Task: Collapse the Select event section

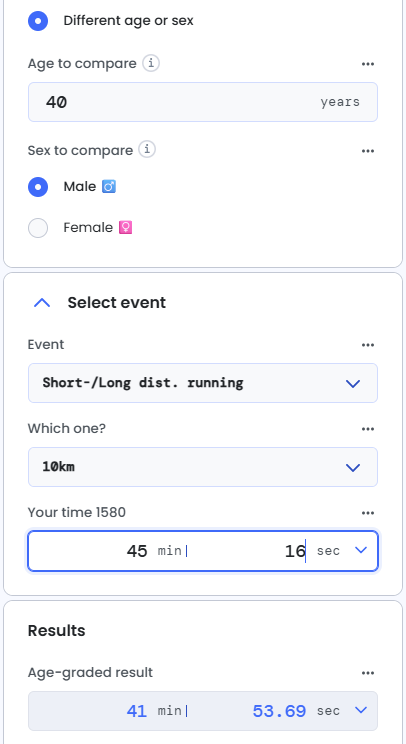Action: click(x=42, y=303)
